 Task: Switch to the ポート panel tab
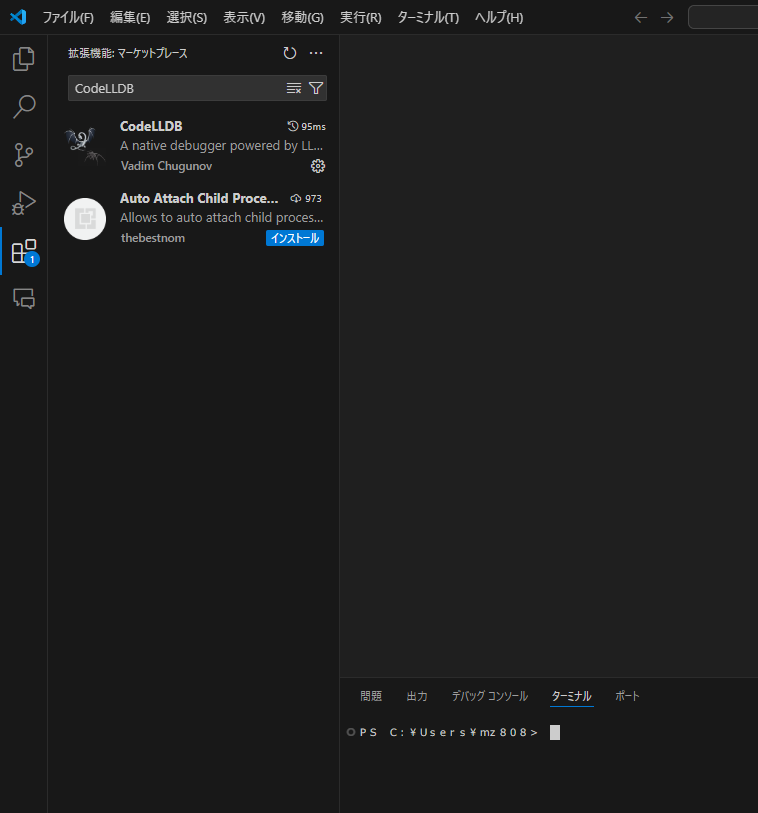627,696
